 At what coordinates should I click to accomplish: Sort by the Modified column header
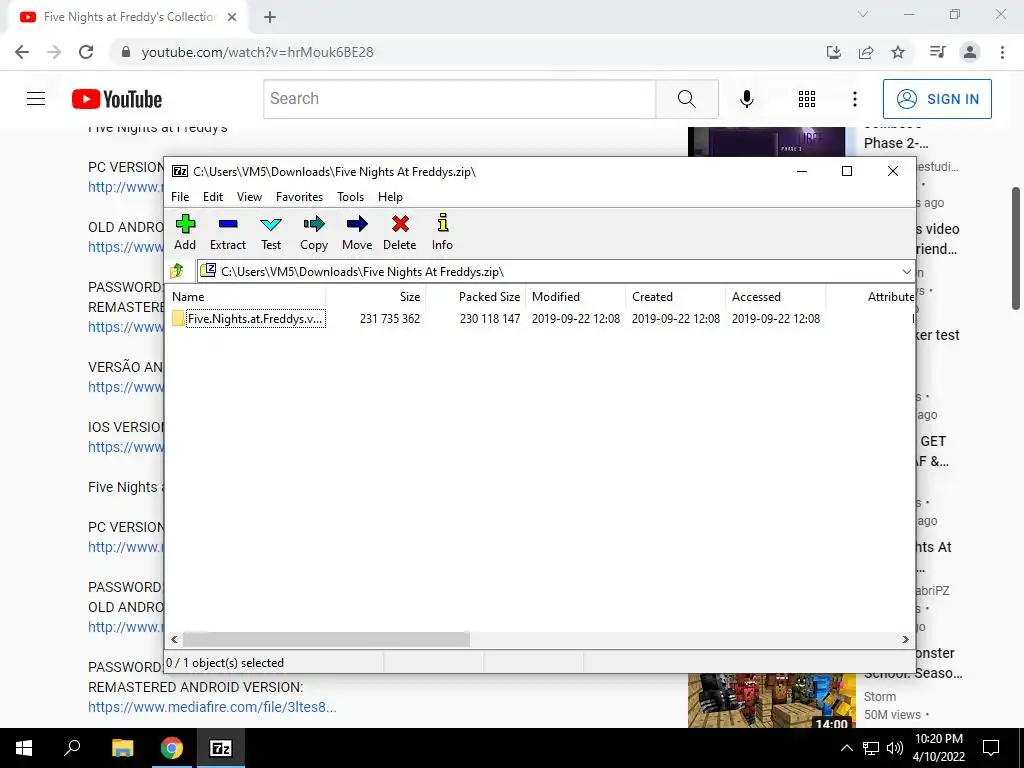tap(576, 296)
